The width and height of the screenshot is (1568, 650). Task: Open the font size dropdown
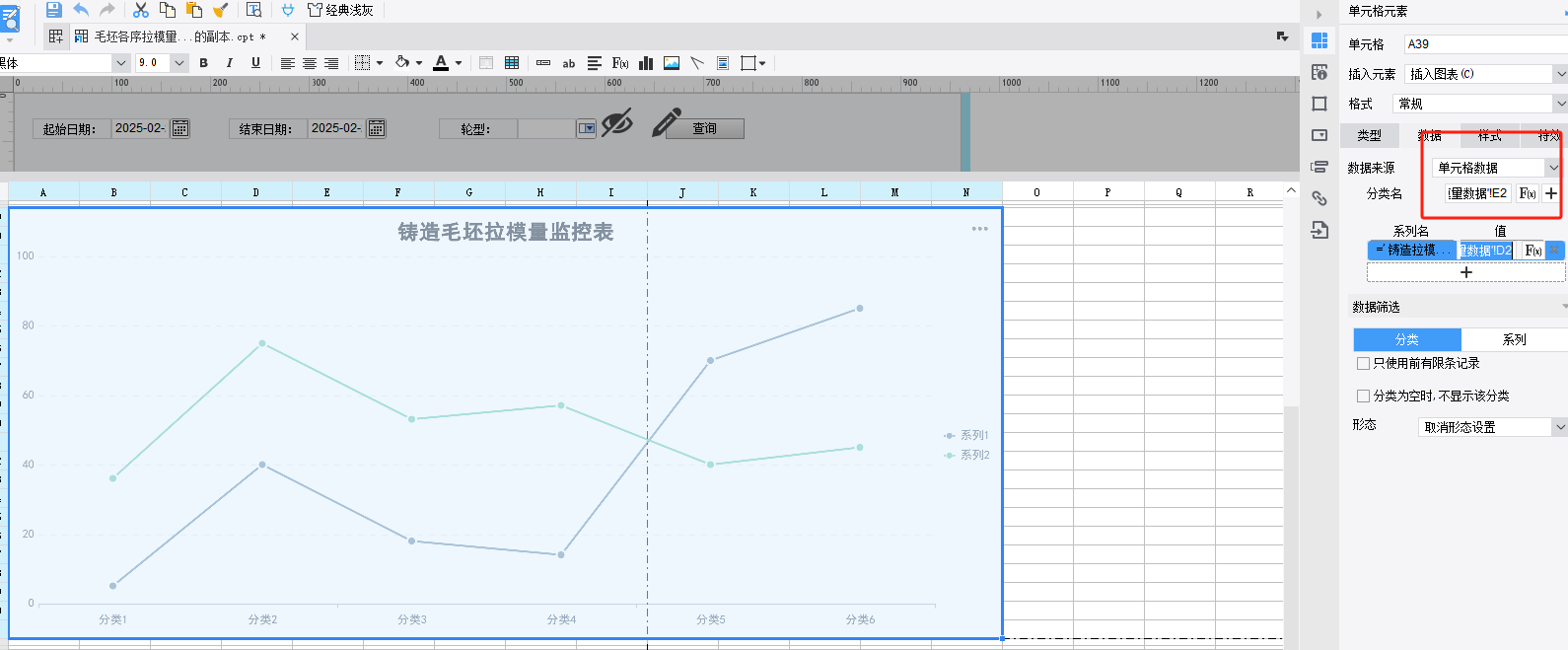click(x=179, y=63)
